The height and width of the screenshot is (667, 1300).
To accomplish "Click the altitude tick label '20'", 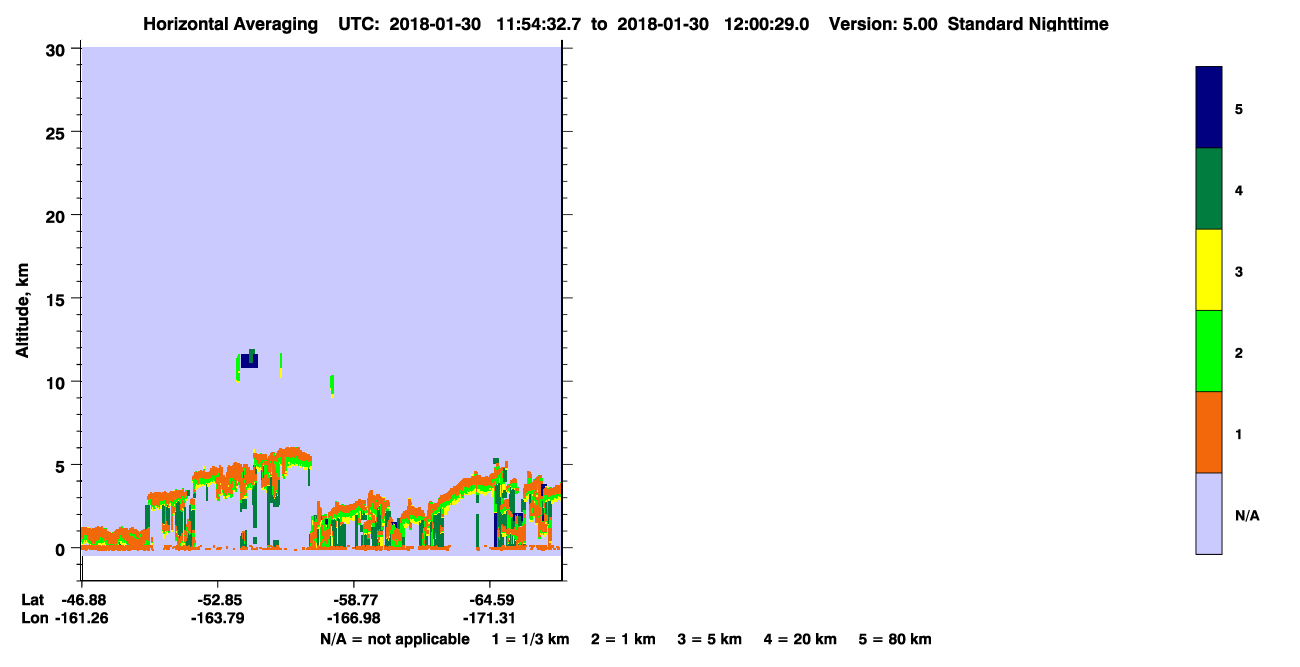I will tap(58, 216).
